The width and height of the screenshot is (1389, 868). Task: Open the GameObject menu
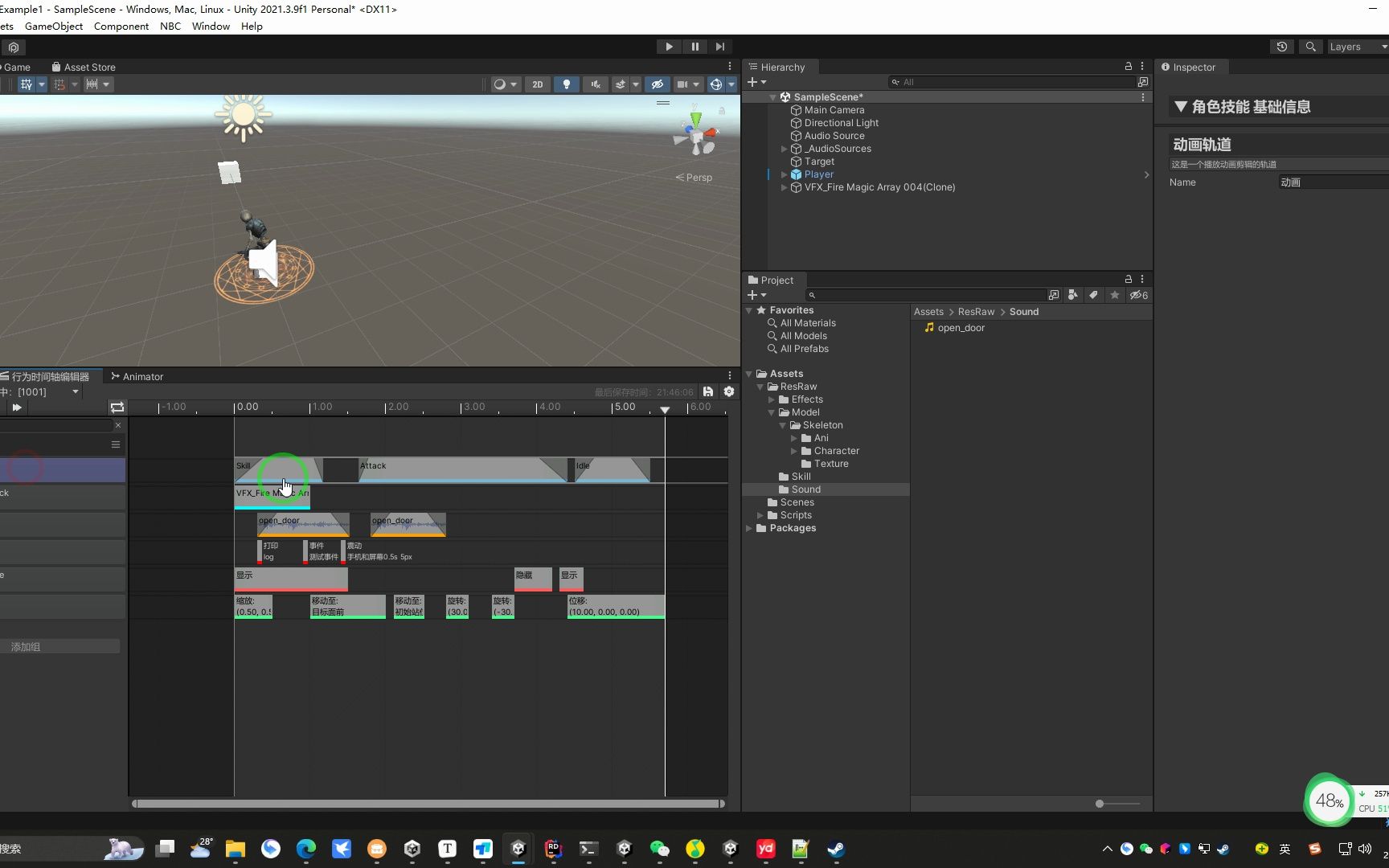(54, 26)
